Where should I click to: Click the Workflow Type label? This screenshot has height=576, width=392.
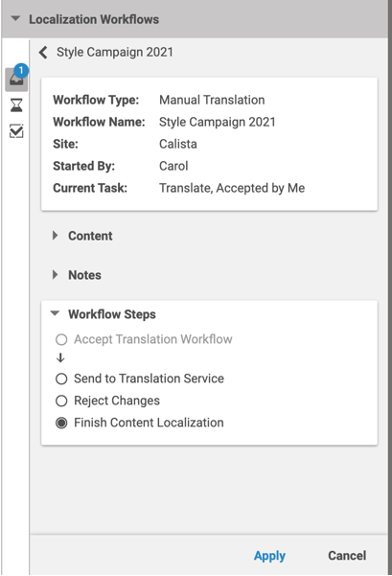[96, 100]
